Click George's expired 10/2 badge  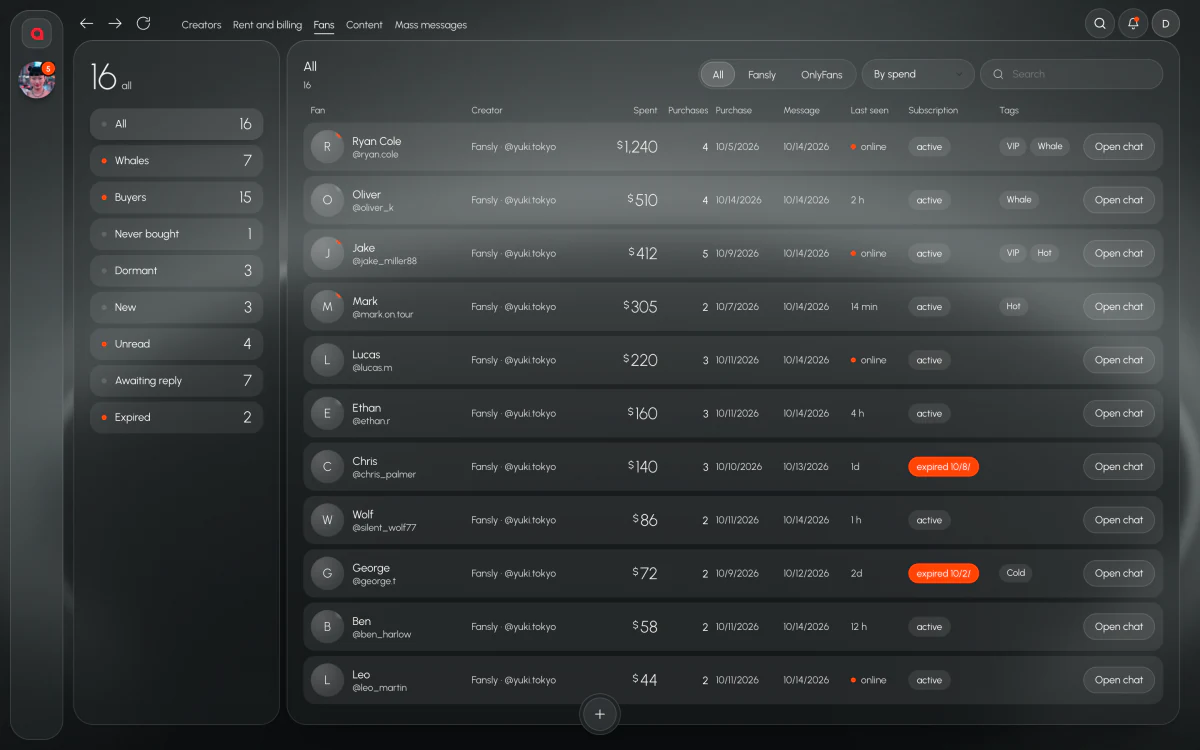coord(943,573)
